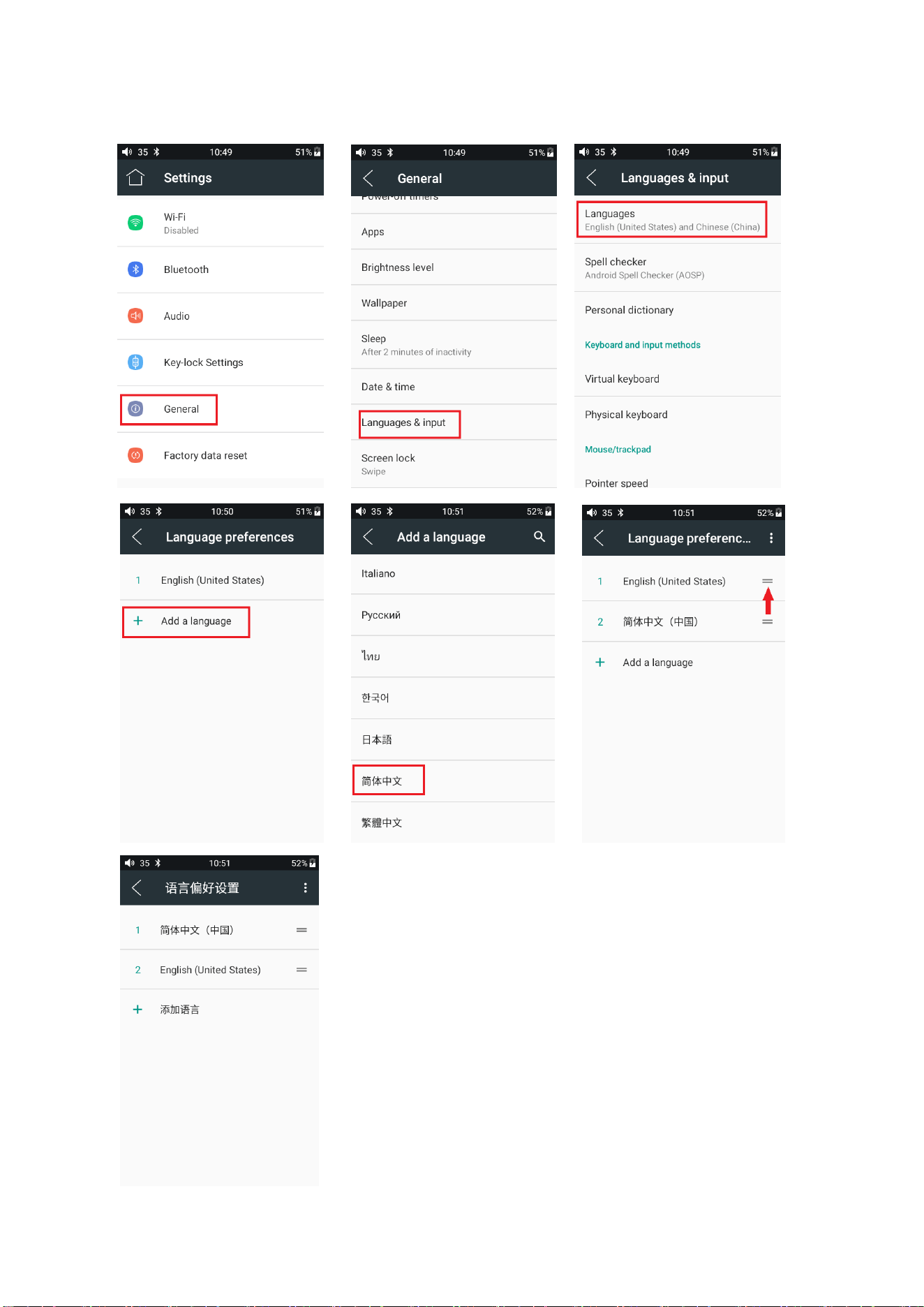Go back from General screen
Screen dimensions: 924x1307
point(368,178)
